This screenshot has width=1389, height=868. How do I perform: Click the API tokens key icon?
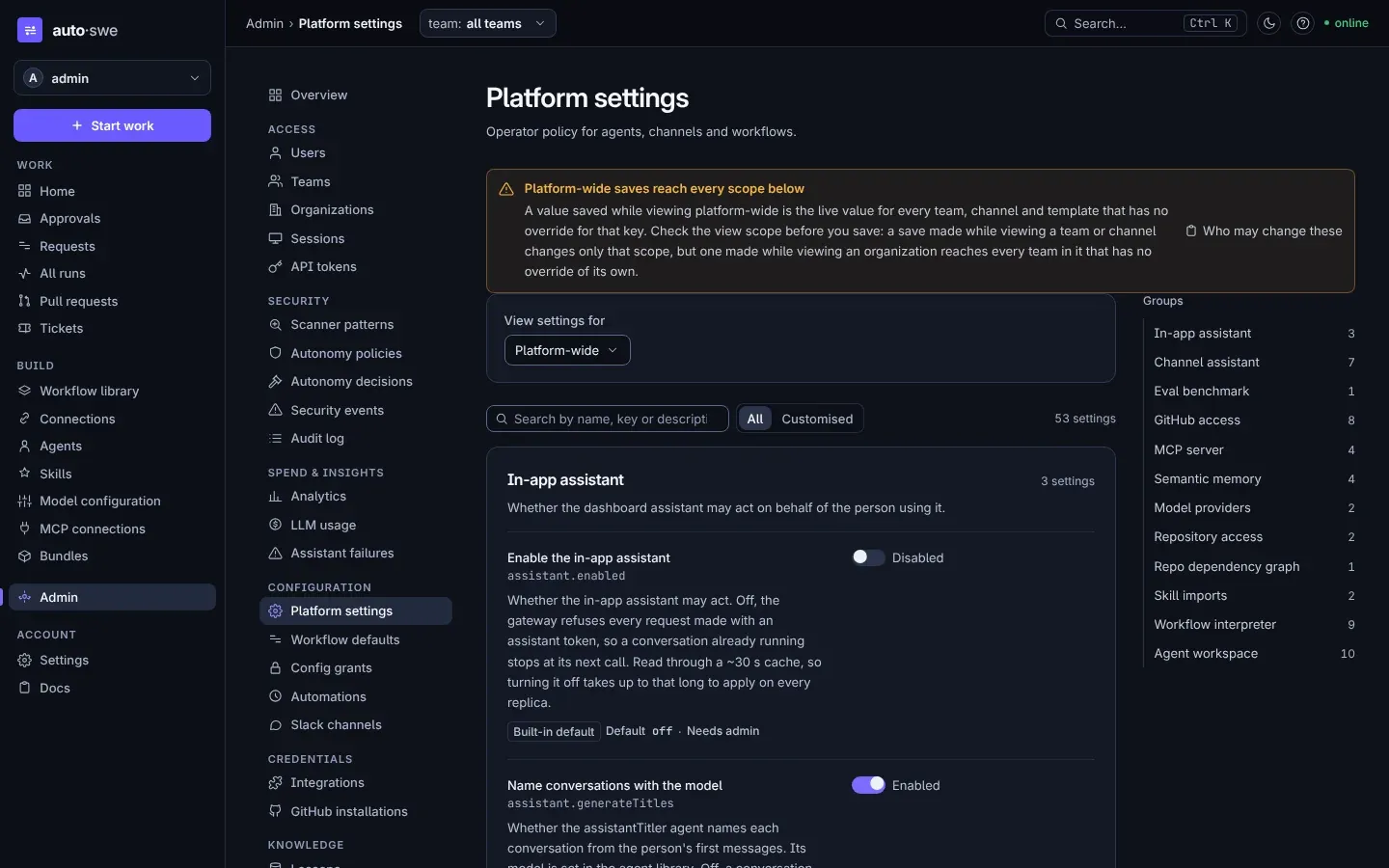click(x=275, y=267)
